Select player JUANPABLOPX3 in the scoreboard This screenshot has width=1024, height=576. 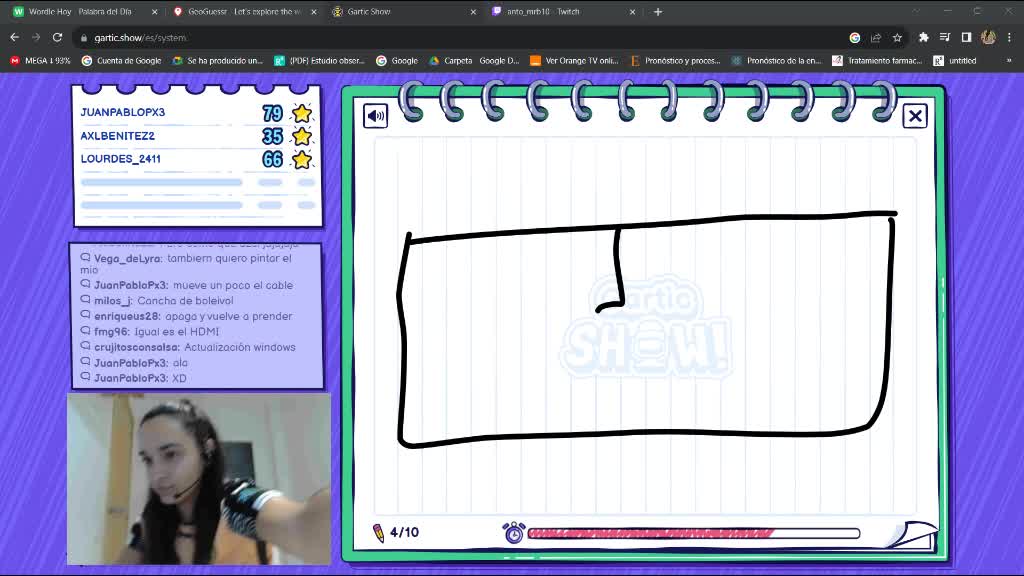(123, 112)
